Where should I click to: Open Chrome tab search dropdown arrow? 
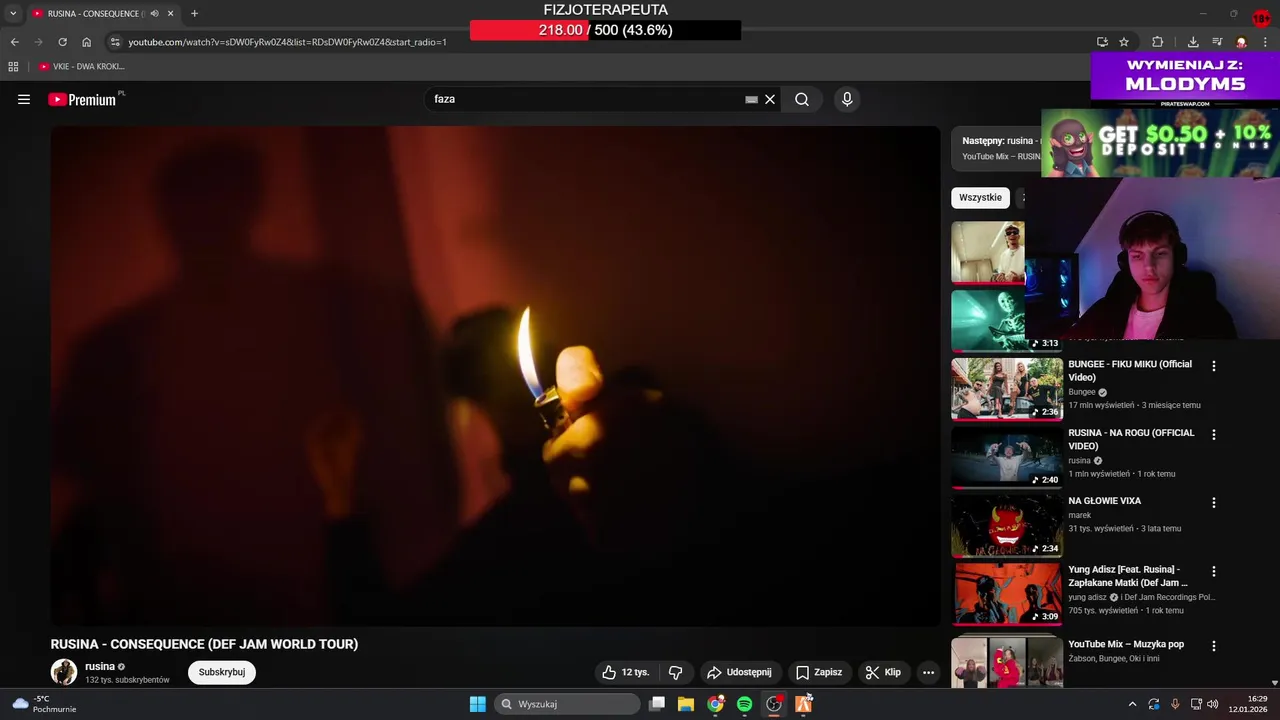pos(13,13)
